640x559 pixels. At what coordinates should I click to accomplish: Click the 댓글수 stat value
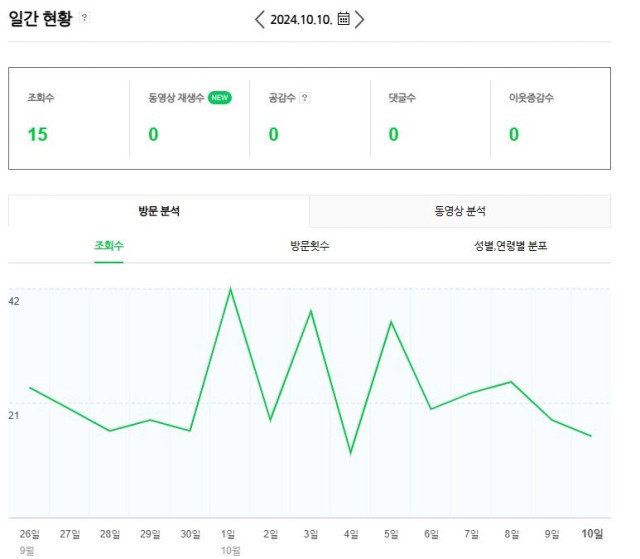pyautogui.click(x=393, y=135)
